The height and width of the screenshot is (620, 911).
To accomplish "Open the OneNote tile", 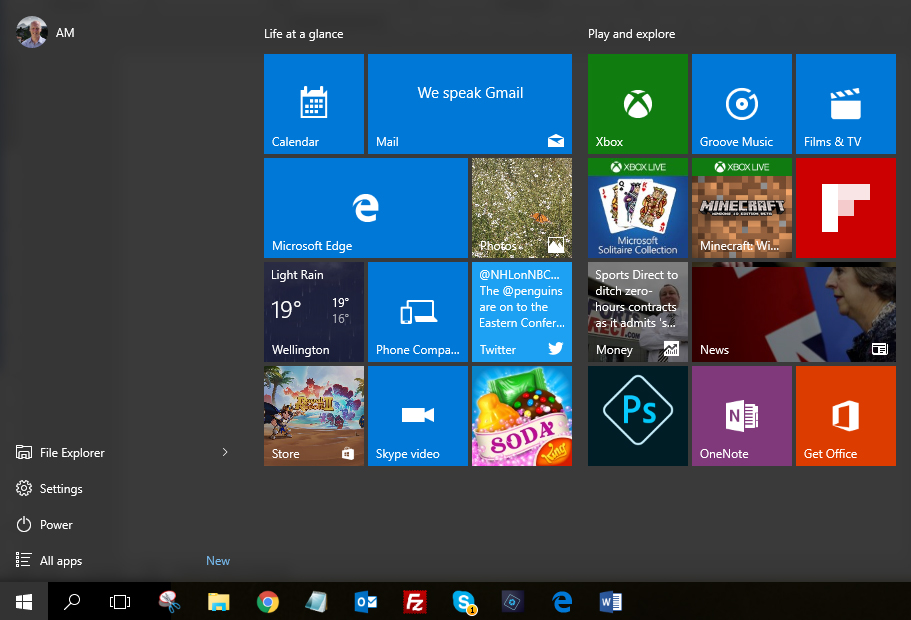I will point(742,416).
